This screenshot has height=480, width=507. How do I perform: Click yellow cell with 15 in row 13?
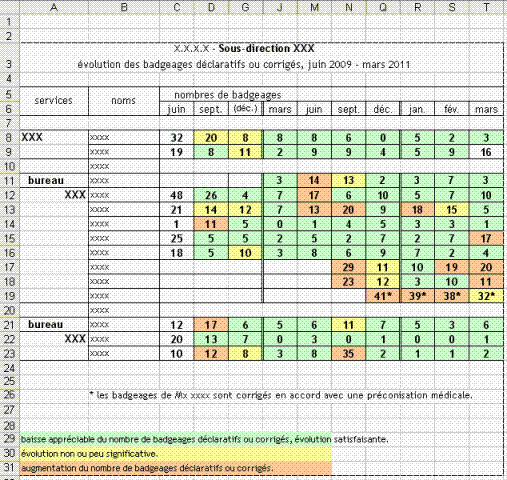(452, 210)
